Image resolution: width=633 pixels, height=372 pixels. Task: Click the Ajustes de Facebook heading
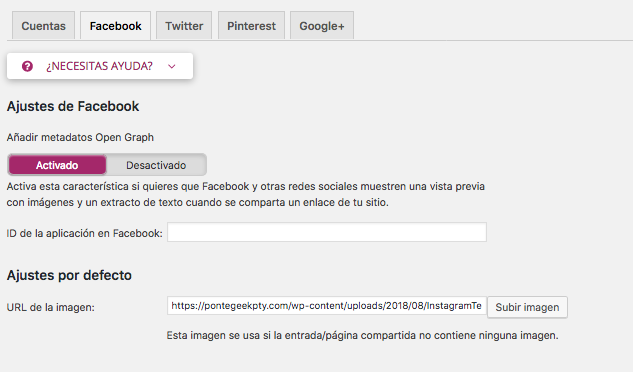(73, 106)
